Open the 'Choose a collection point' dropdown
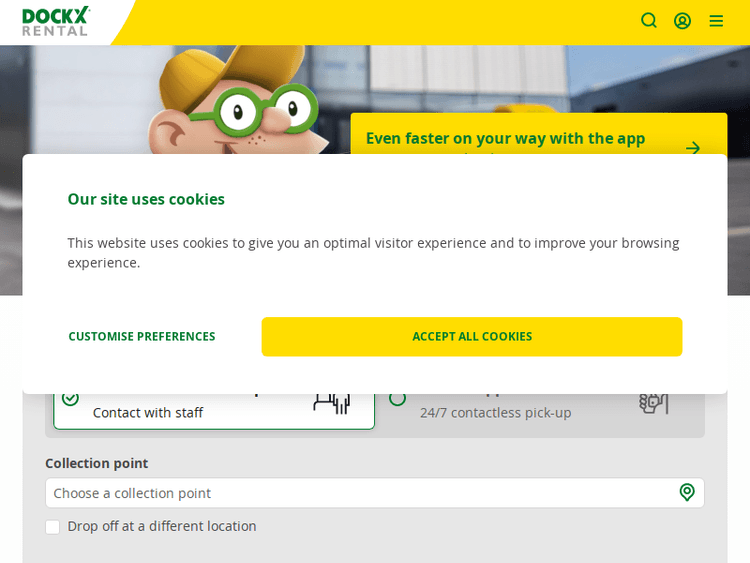 click(x=360, y=493)
